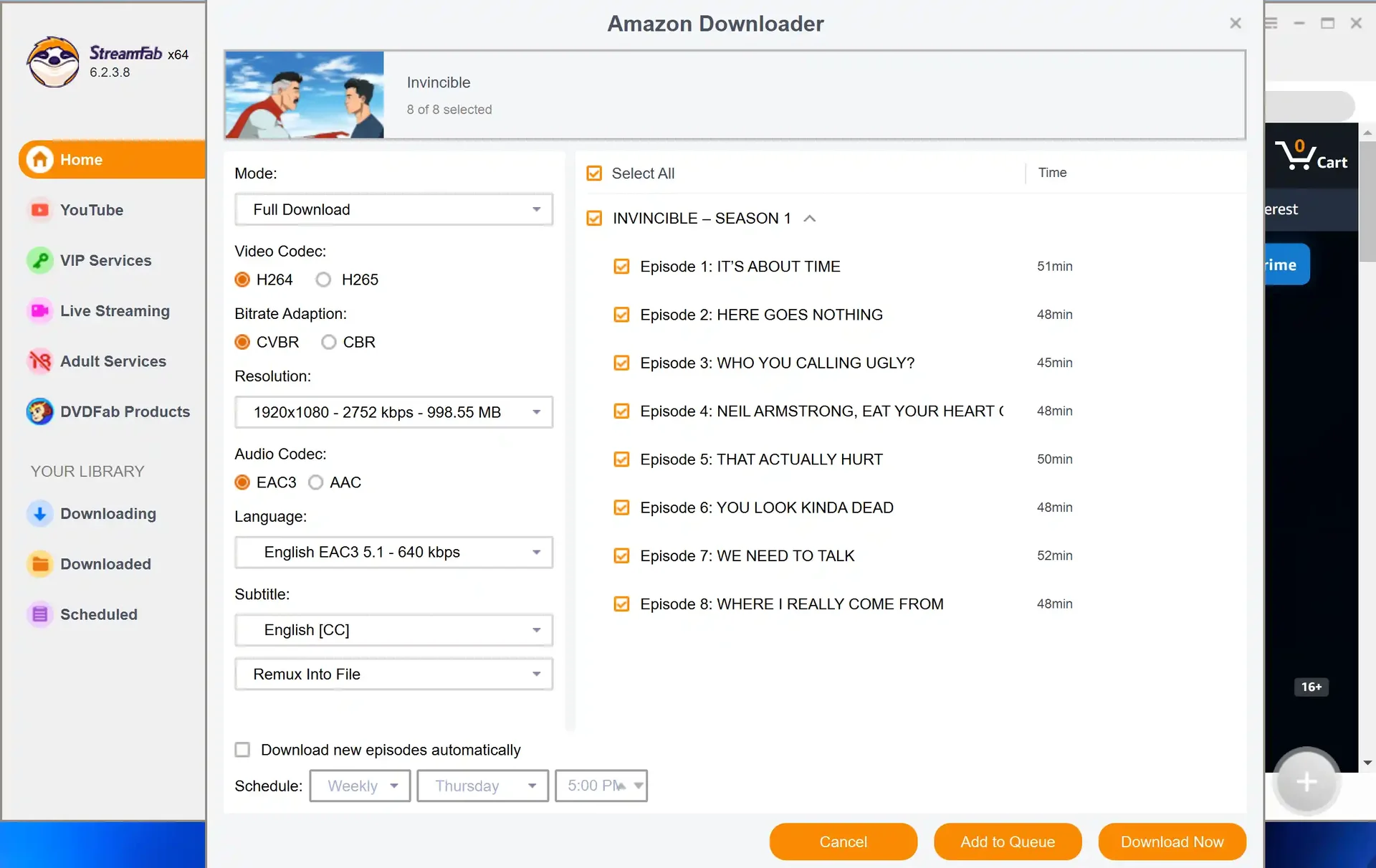Select the H265 video codec

(x=323, y=280)
